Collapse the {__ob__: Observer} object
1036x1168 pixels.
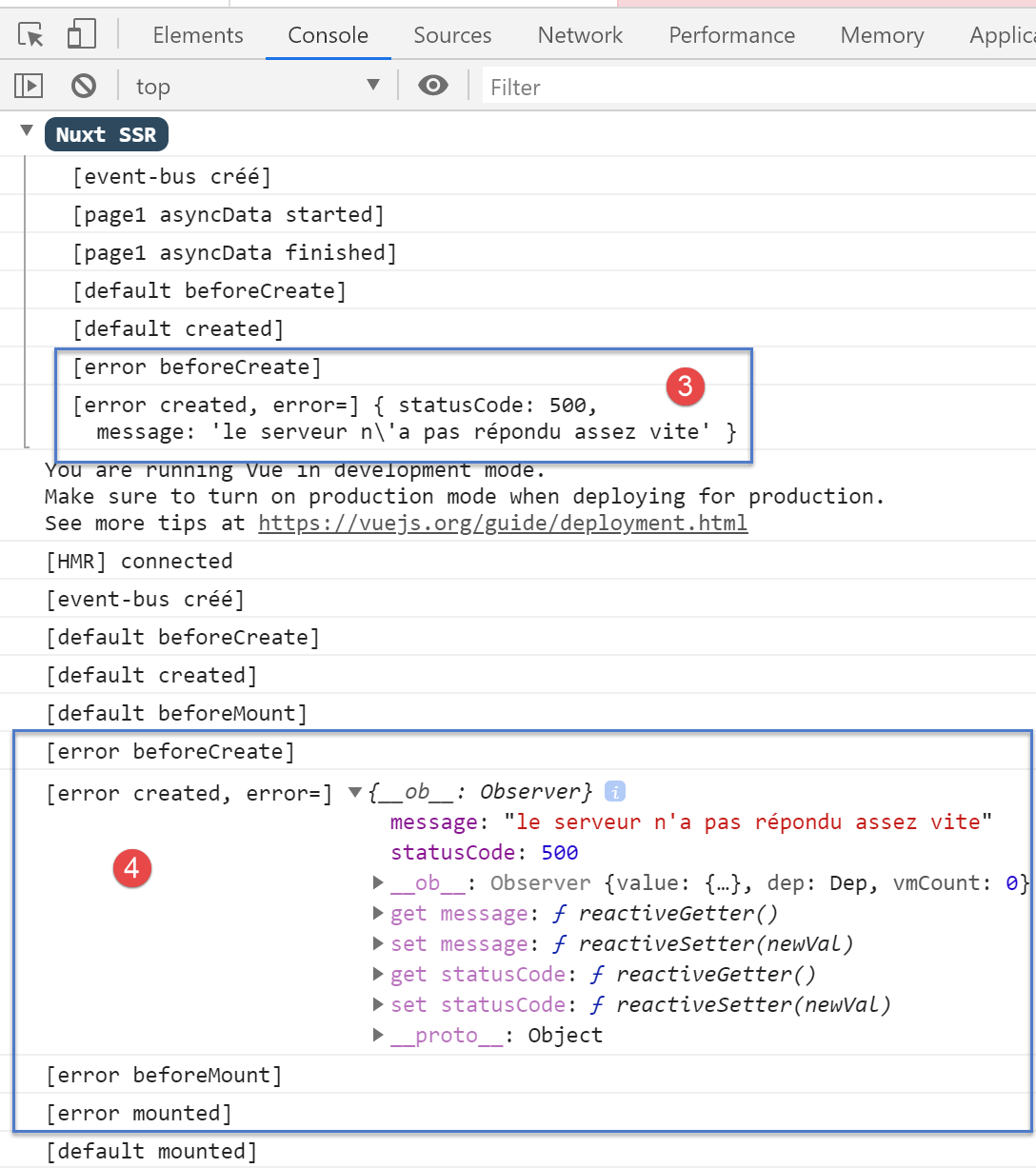tap(355, 792)
